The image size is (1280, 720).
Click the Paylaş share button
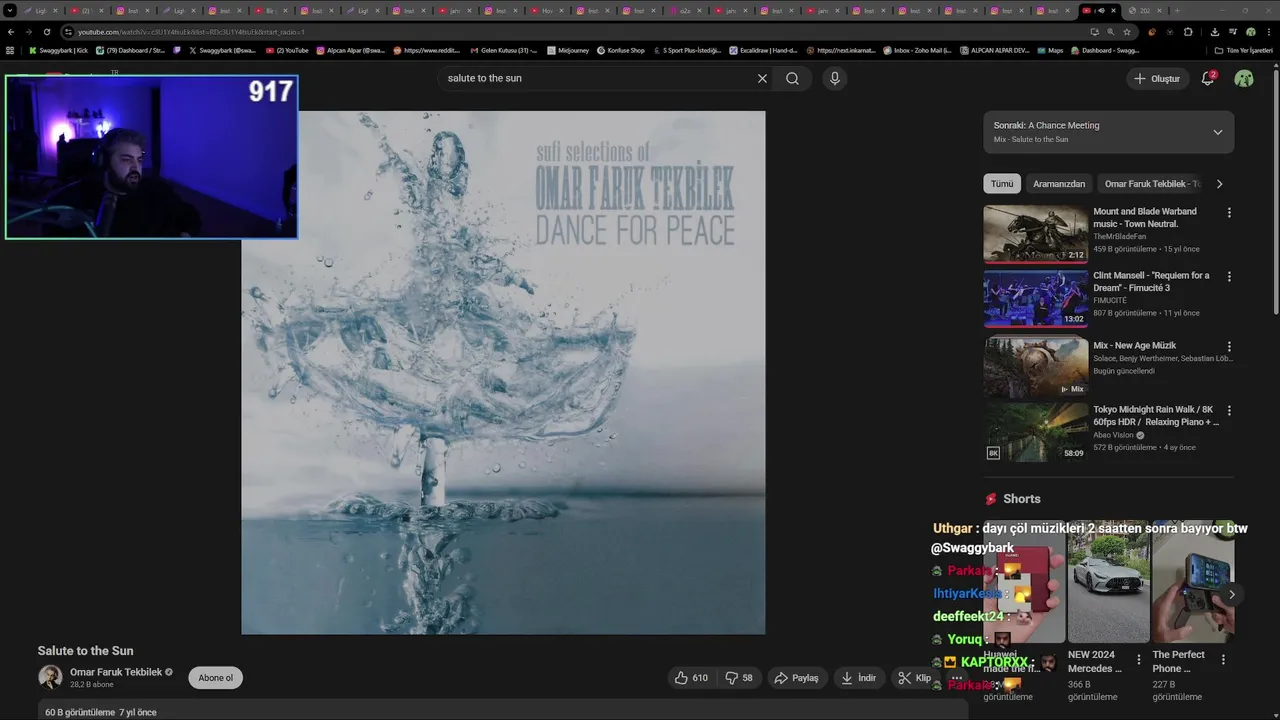tap(796, 678)
